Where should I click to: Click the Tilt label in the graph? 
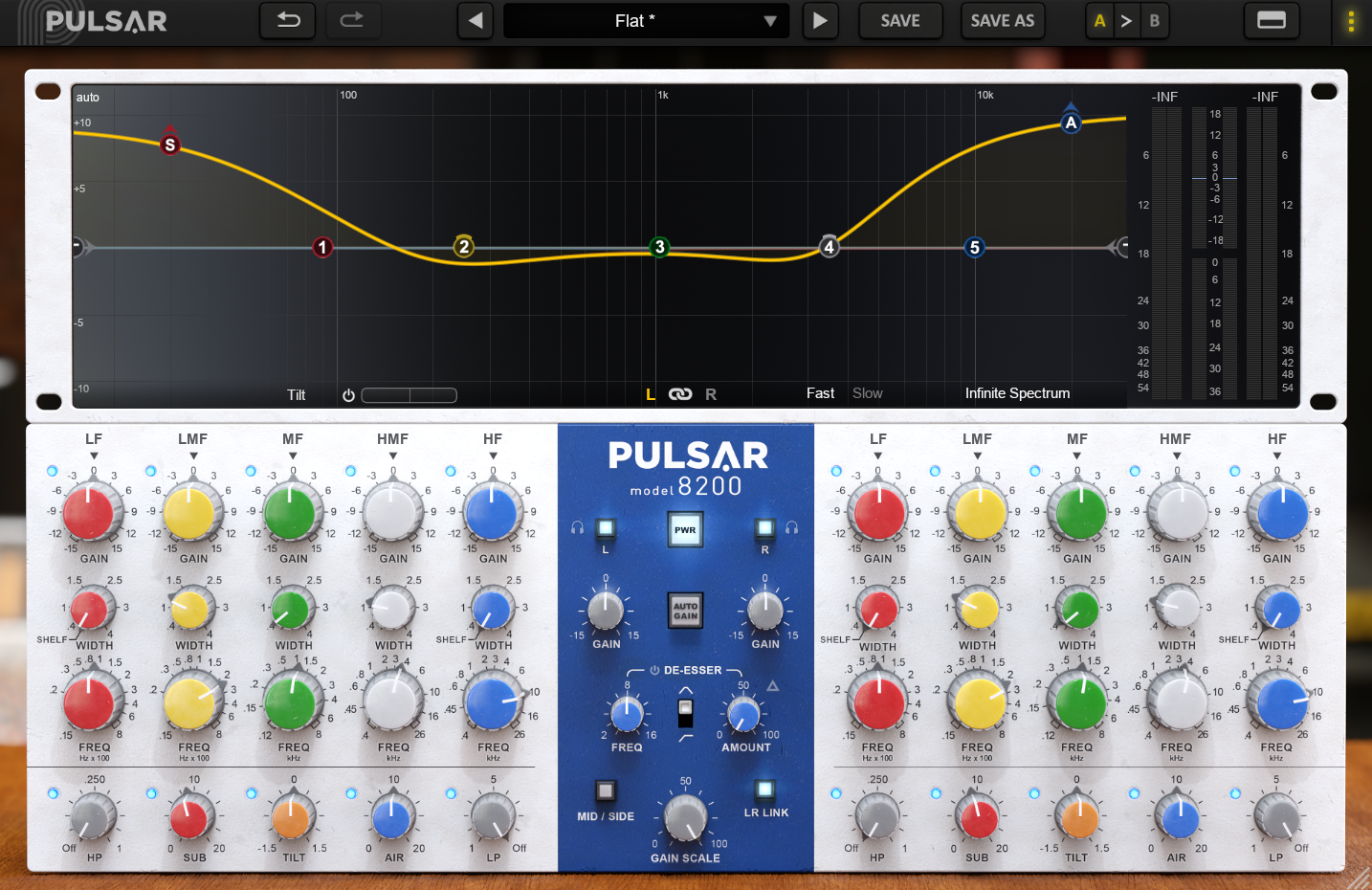tap(297, 395)
